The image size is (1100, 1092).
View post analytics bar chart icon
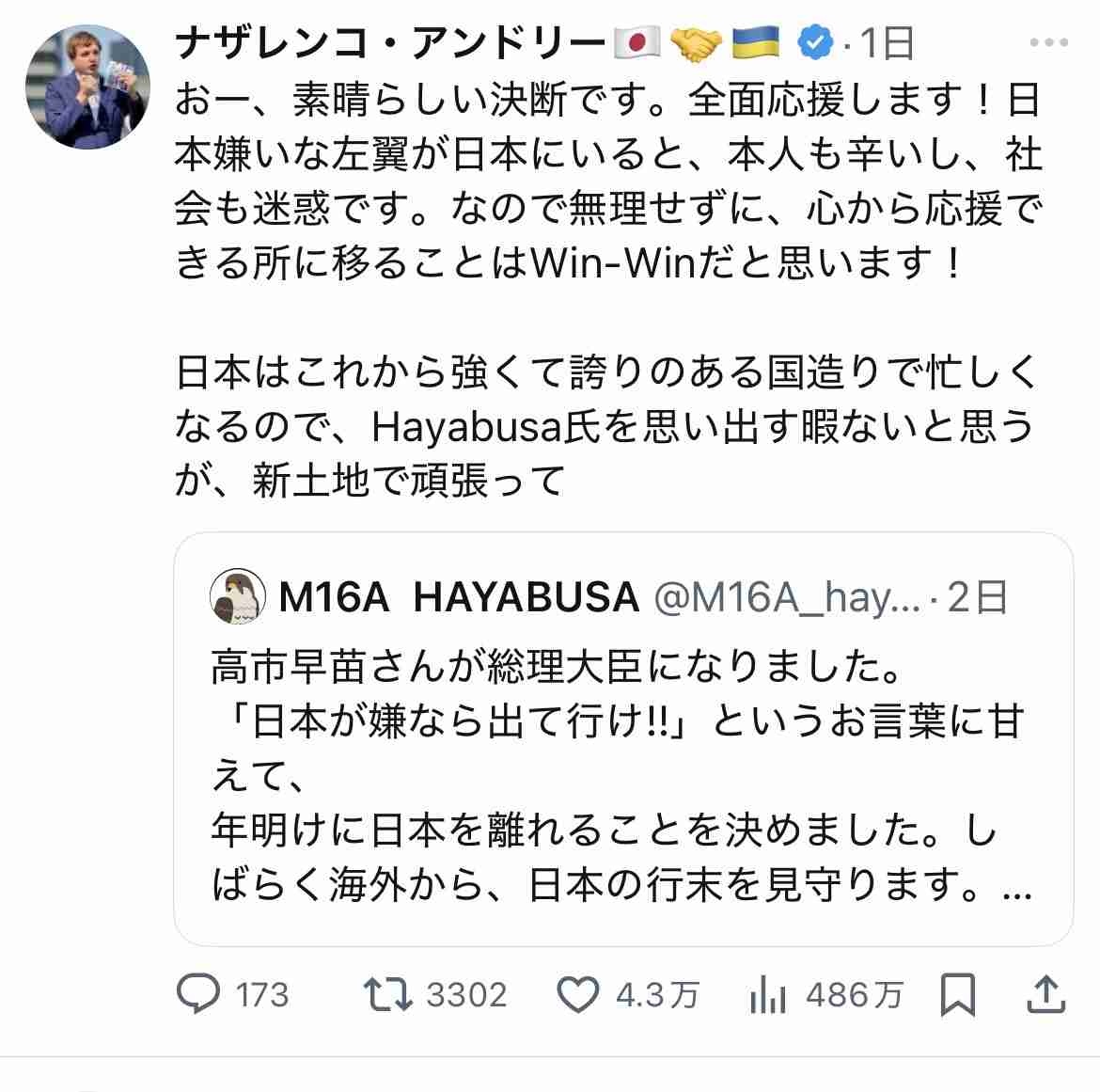click(768, 994)
